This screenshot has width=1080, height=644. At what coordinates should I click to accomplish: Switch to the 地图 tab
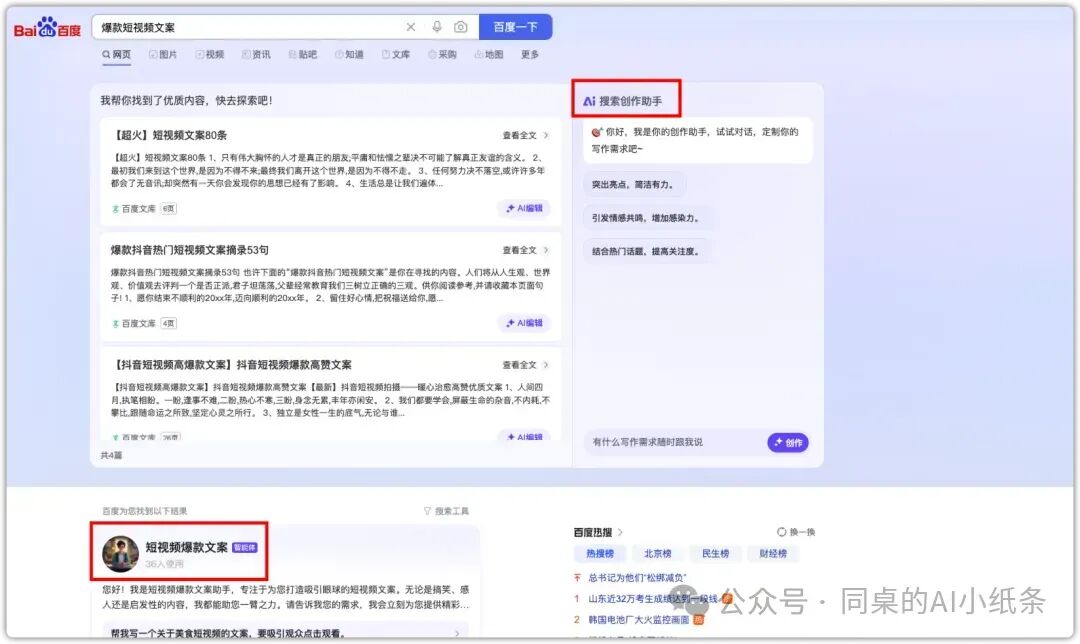tap(489, 54)
